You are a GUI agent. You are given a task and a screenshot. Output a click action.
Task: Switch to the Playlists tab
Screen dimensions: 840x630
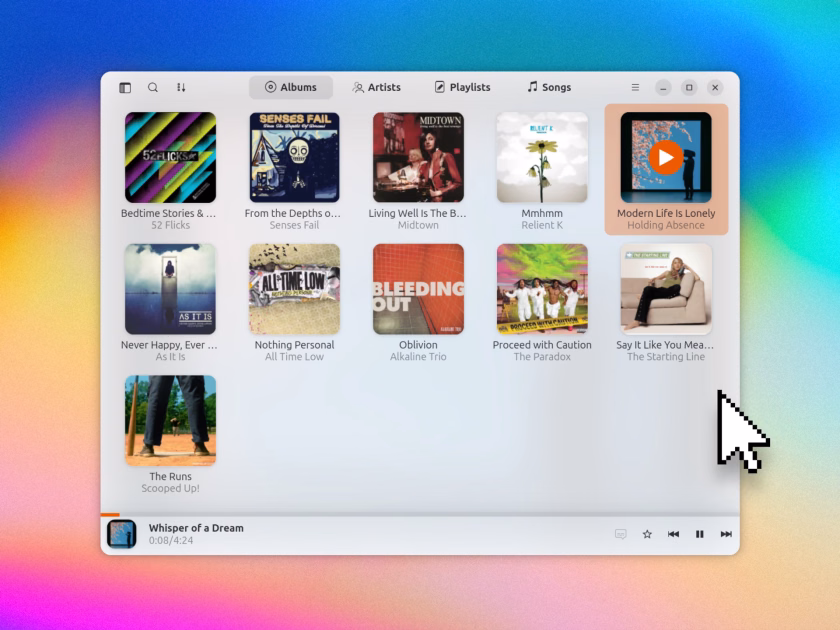point(462,87)
